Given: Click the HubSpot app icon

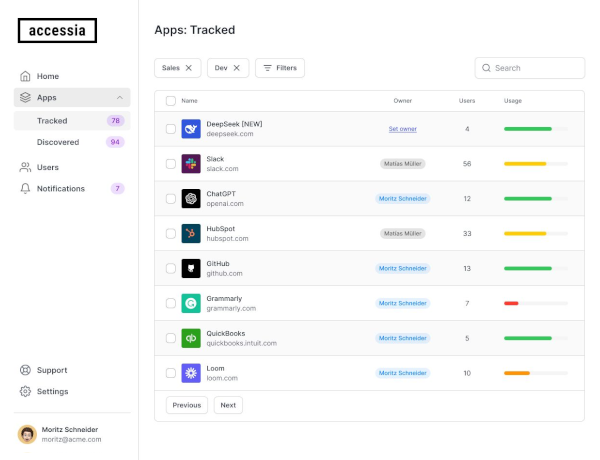Looking at the screenshot, I should coord(191,234).
